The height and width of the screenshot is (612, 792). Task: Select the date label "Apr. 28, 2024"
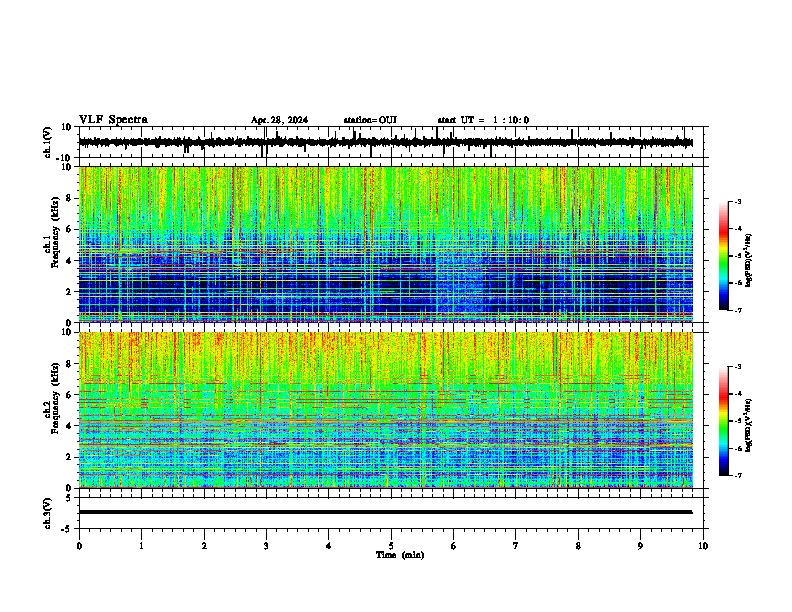279,120
